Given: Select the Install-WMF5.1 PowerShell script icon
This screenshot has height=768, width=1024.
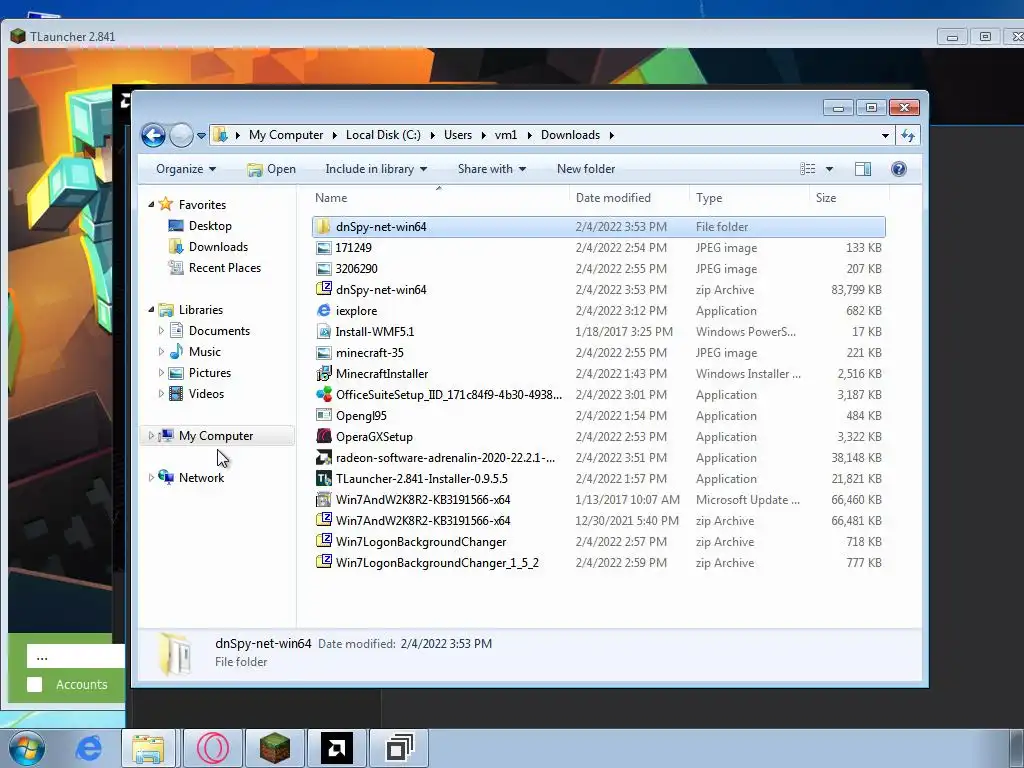Looking at the screenshot, I should point(323,332).
